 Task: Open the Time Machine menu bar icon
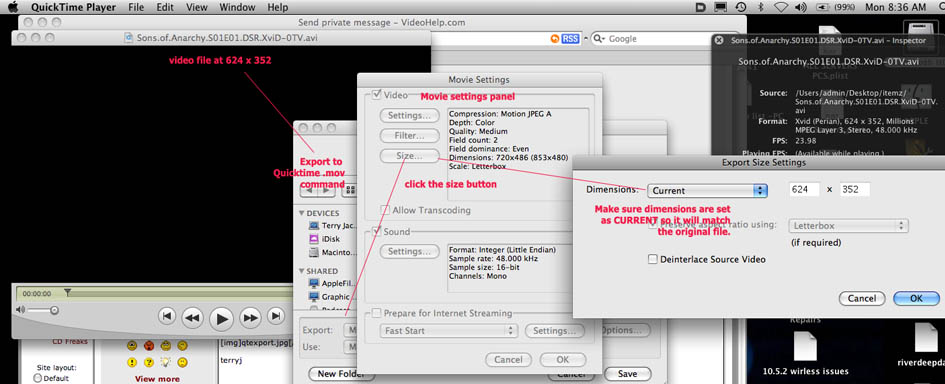(740, 7)
